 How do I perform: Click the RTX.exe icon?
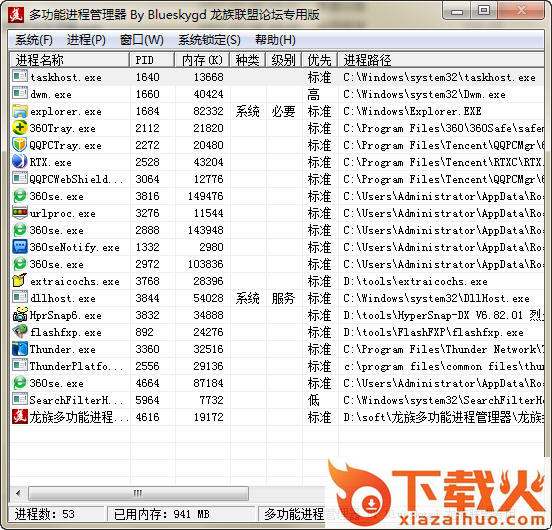coord(20,162)
